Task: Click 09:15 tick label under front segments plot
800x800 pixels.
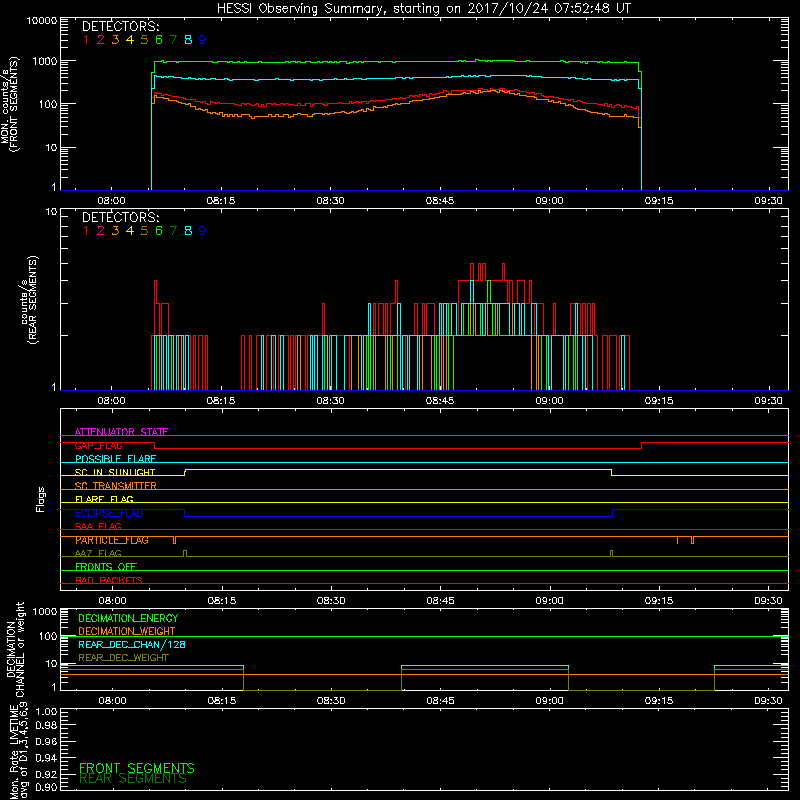Action: (659, 201)
